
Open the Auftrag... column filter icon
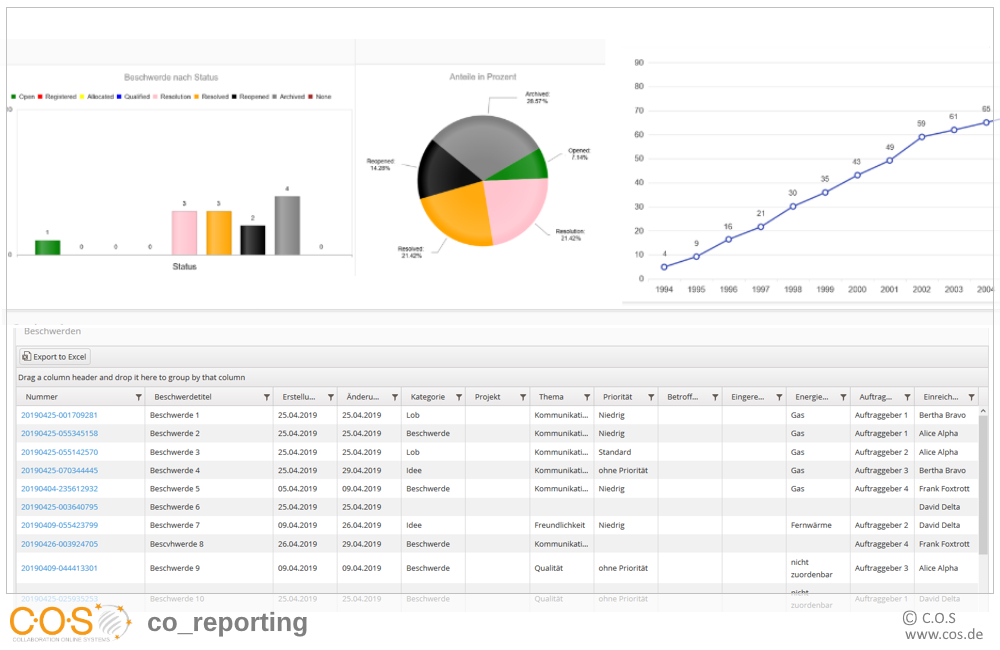click(x=907, y=397)
